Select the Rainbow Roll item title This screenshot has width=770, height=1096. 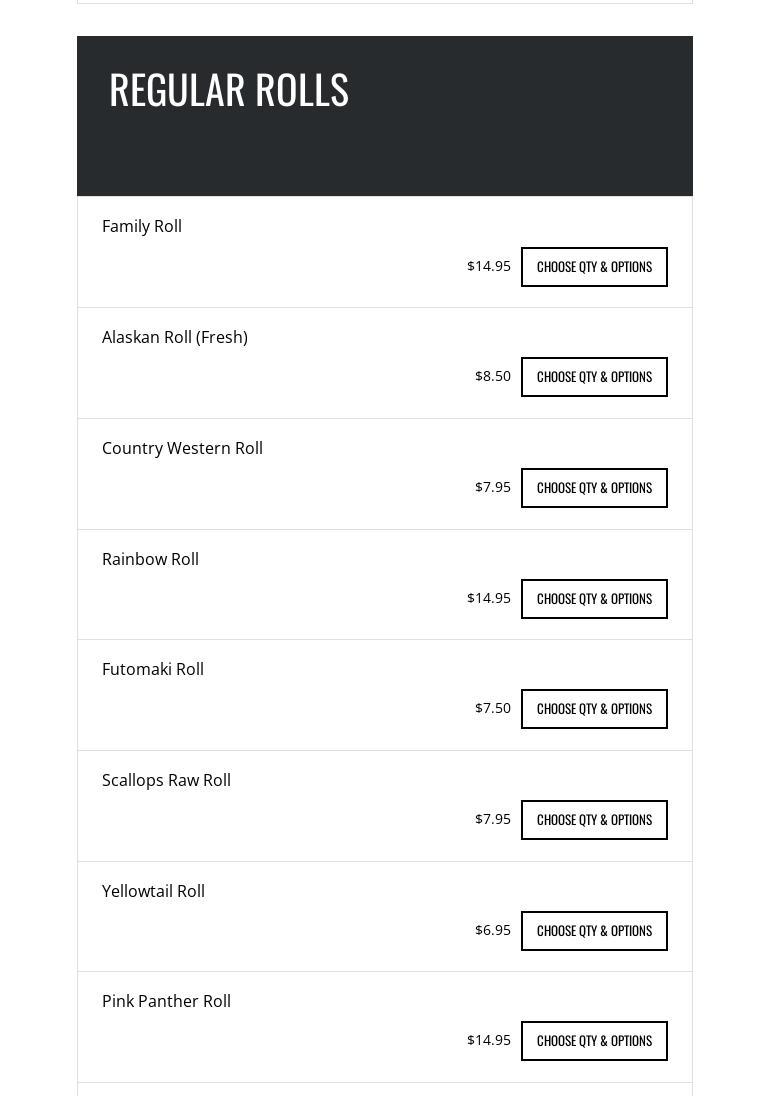(150, 559)
